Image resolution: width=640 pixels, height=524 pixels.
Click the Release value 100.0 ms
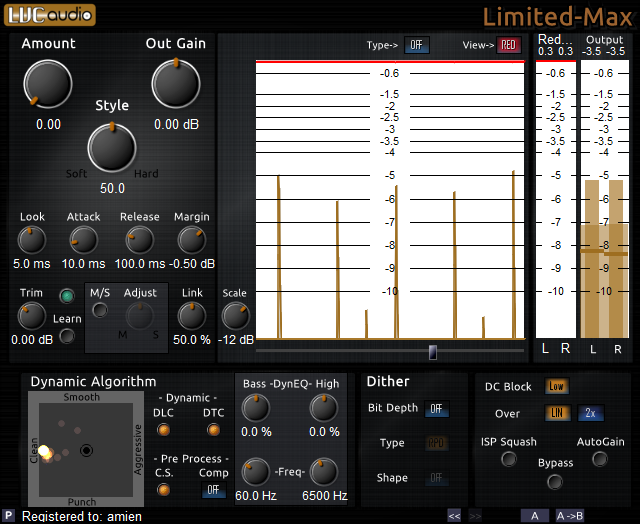coord(140,264)
